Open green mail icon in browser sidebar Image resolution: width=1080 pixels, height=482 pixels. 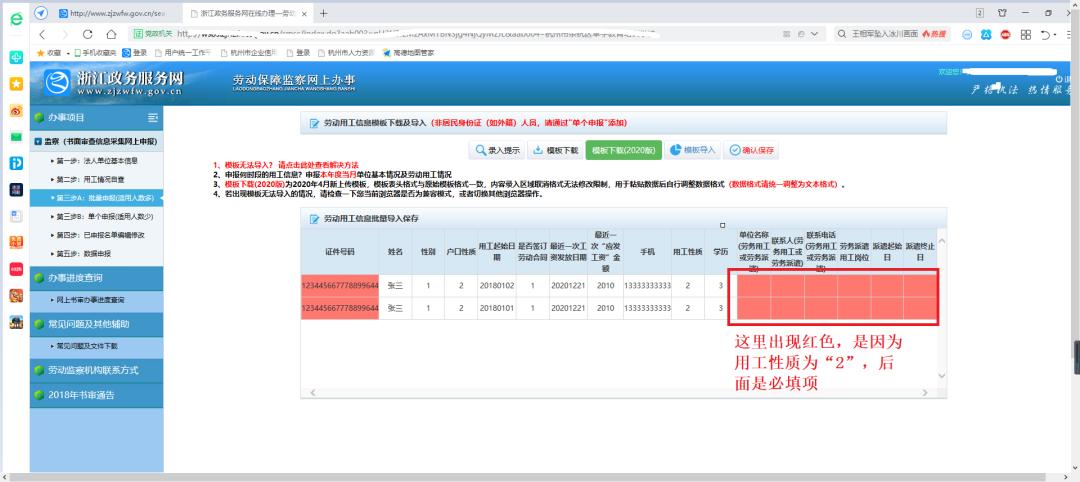point(16,137)
